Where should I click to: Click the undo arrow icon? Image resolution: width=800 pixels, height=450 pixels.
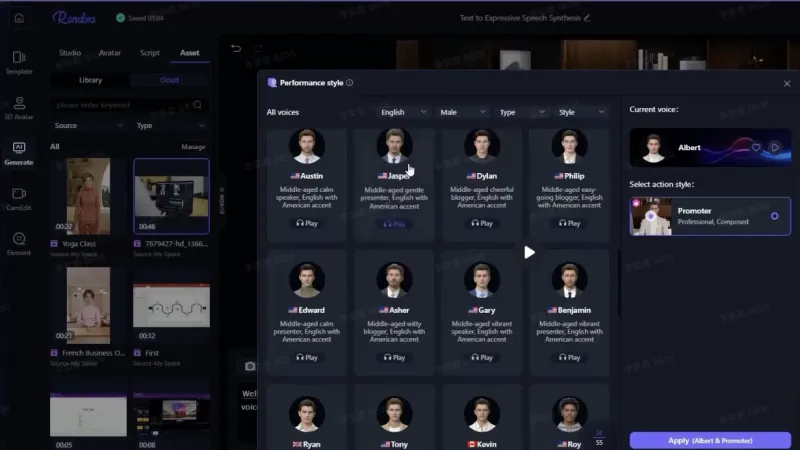[x=236, y=48]
